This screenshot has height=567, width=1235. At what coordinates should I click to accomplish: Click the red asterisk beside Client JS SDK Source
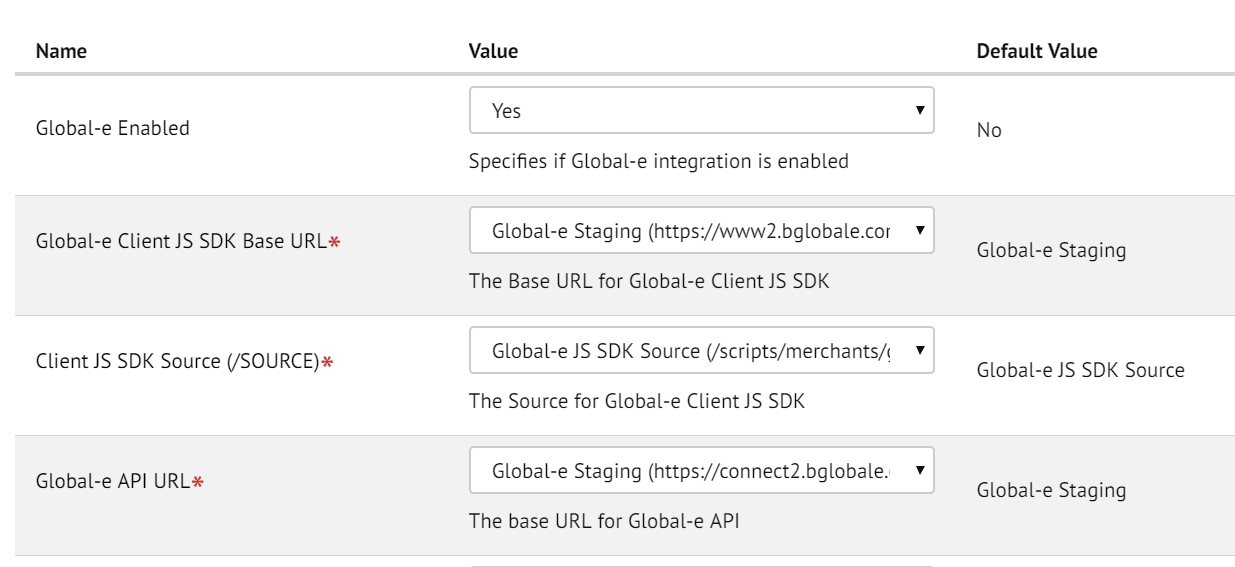tap(326, 362)
